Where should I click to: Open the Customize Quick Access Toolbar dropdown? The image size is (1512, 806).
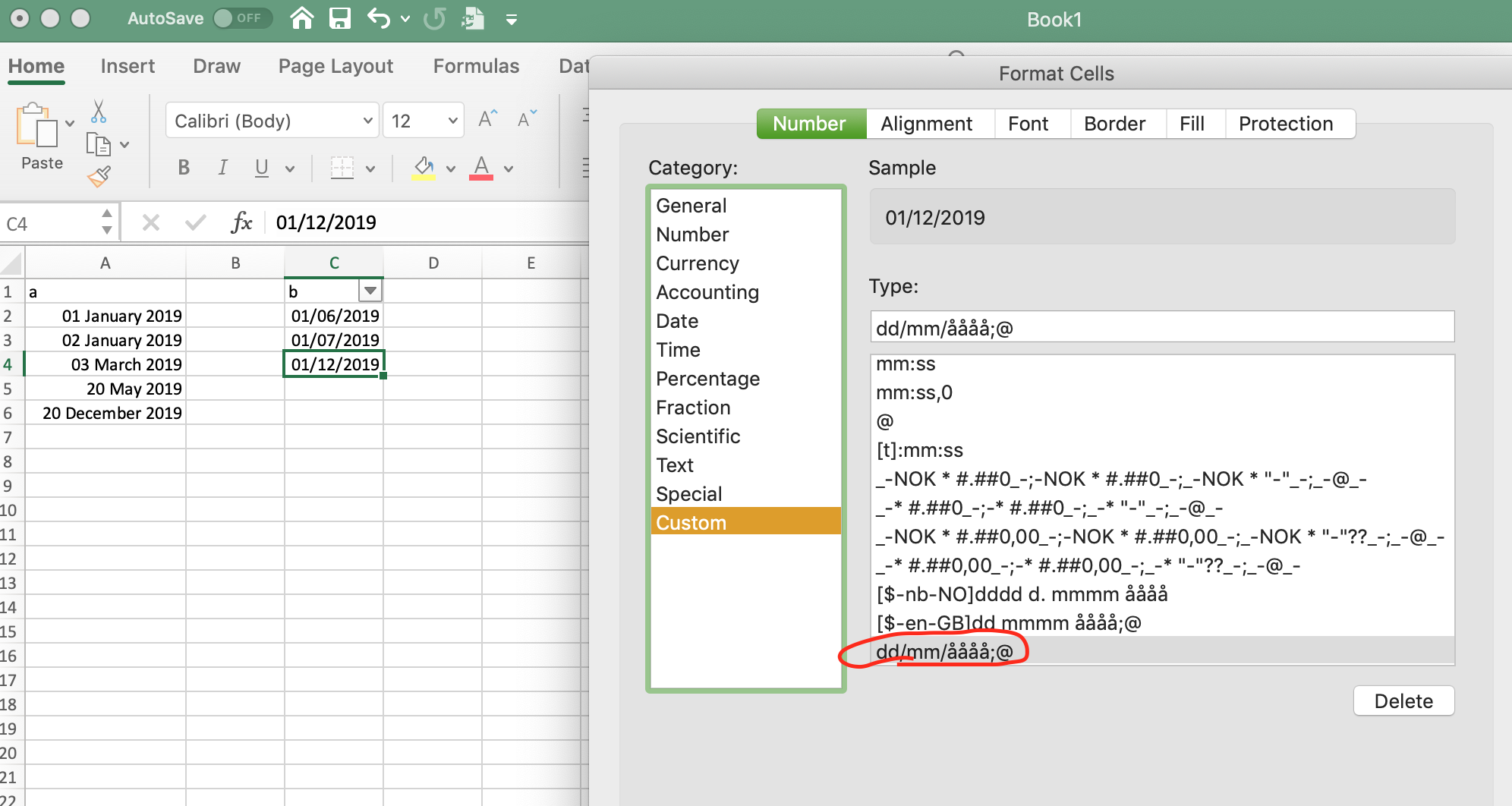coord(512,19)
